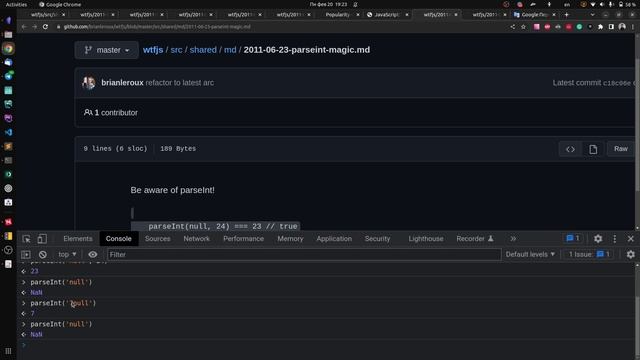Click the console prompt input line
The height and width of the screenshot is (360, 640).
pyautogui.click(x=329, y=345)
